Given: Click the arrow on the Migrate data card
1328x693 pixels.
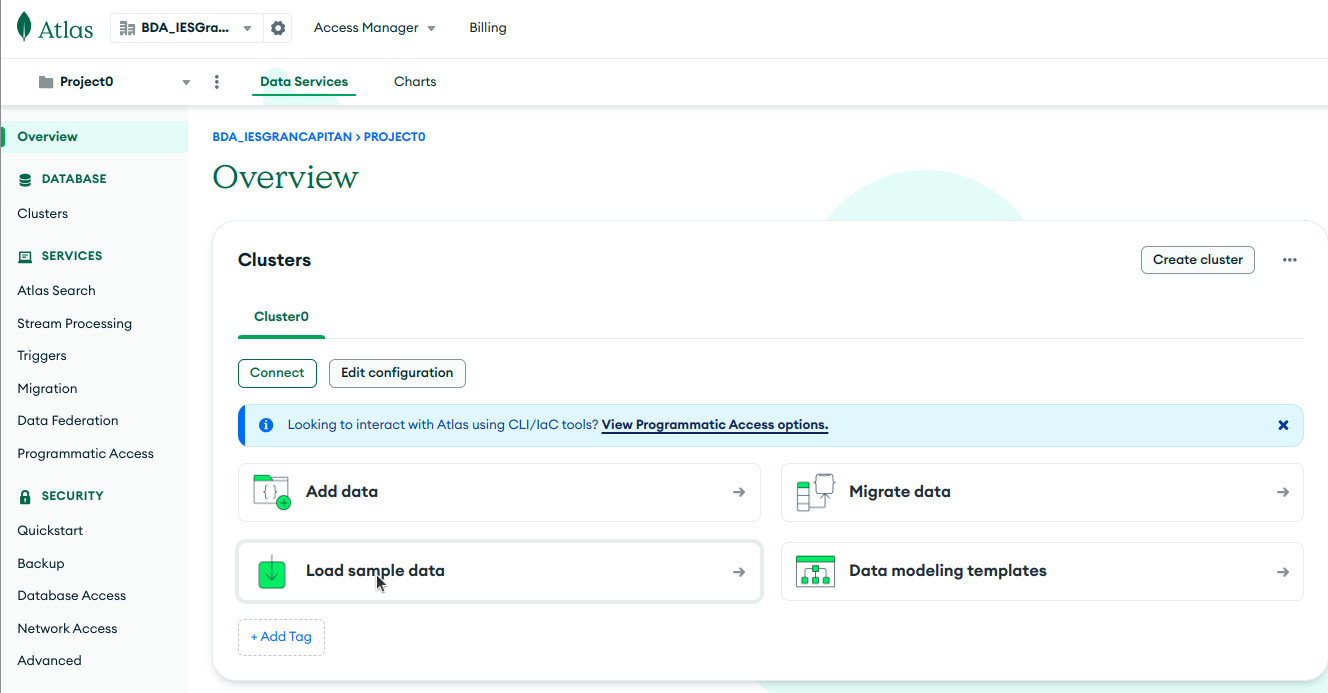Looking at the screenshot, I should tap(1283, 492).
